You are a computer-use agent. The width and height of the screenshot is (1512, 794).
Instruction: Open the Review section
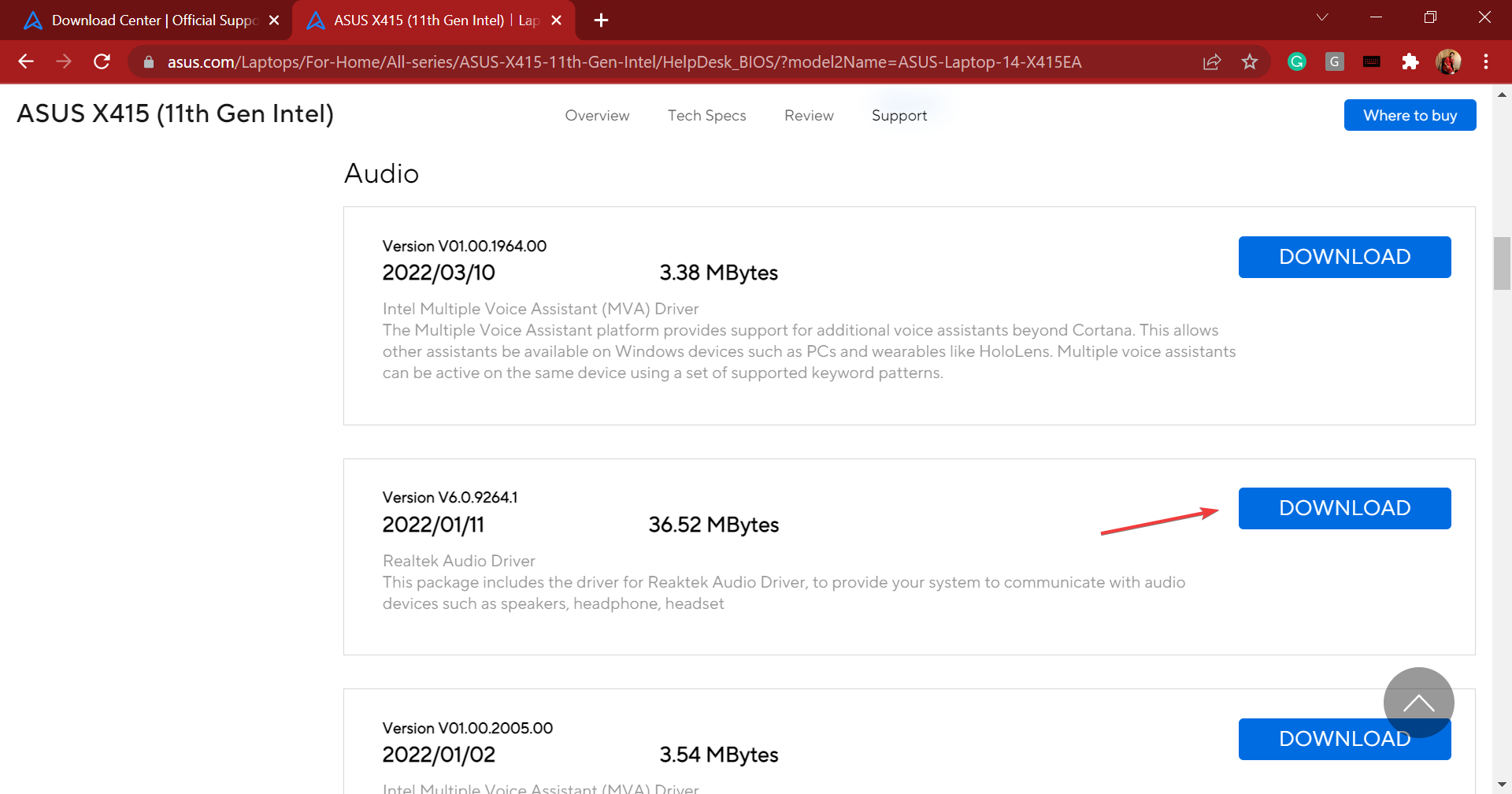[809, 116]
